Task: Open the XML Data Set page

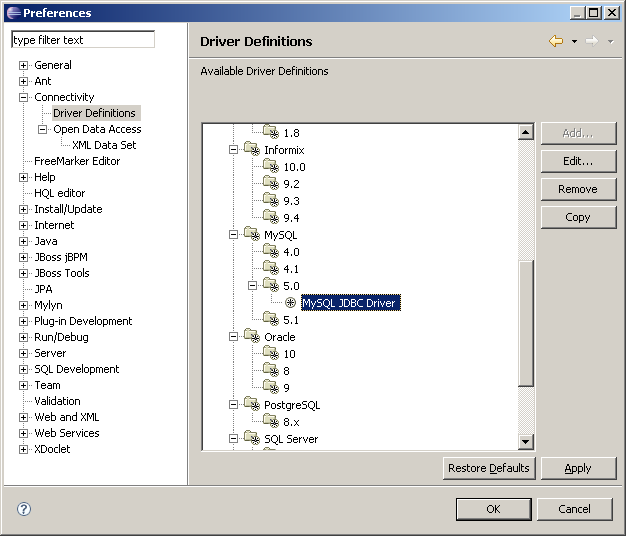Action: (x=104, y=145)
